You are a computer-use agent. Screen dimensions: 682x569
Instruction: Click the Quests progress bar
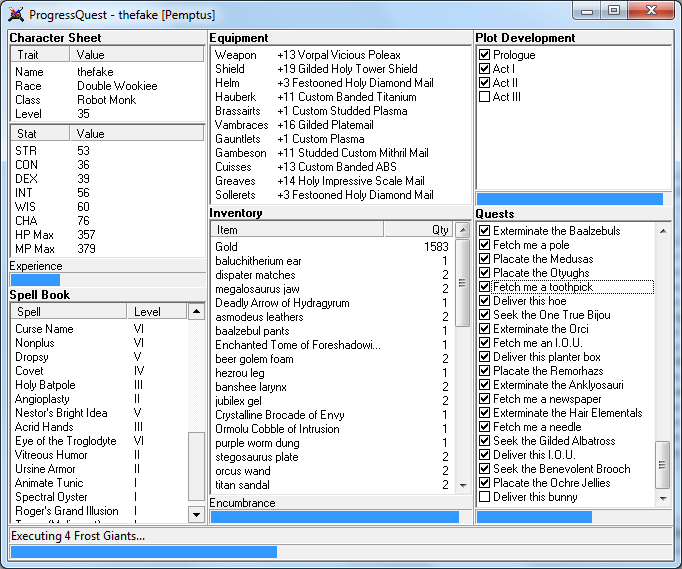574,517
